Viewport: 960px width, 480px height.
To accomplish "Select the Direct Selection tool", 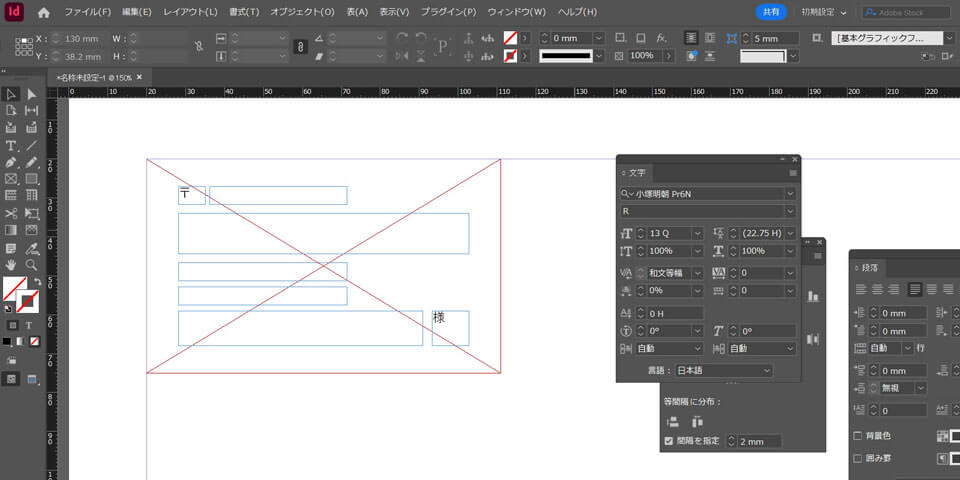I will [x=32, y=94].
